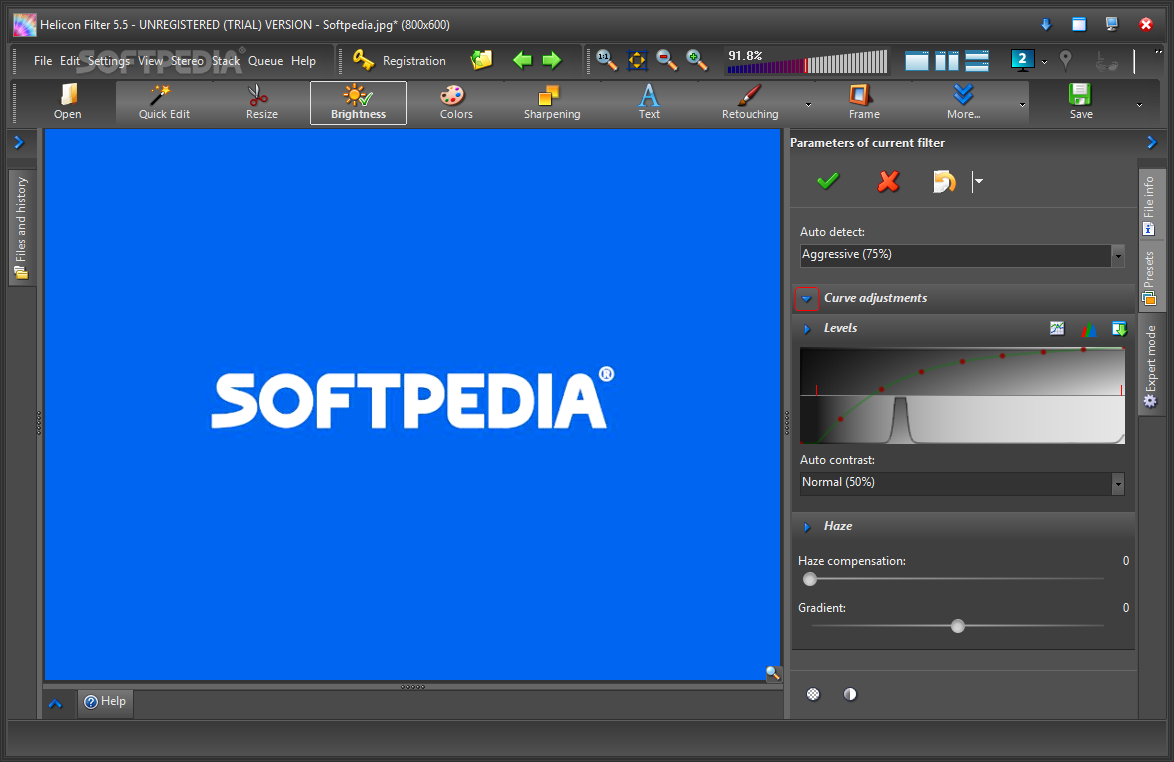1174x762 pixels.
Task: Select the Sharpening tool
Action: 551,102
